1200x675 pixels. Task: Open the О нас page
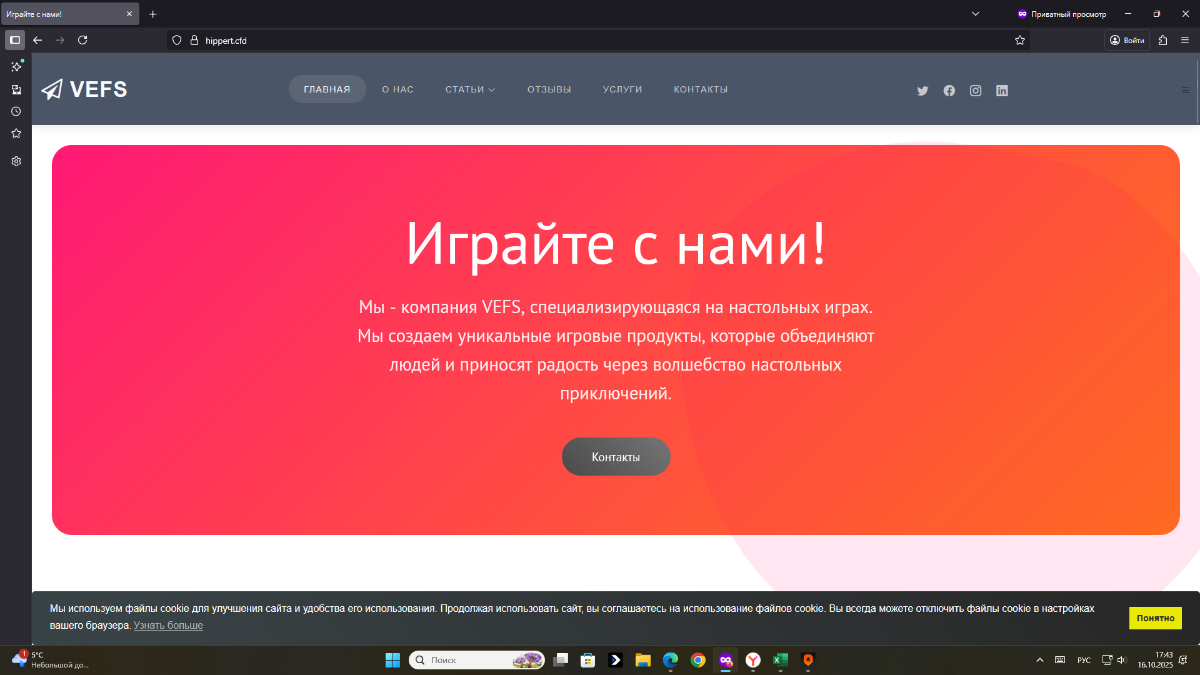(x=398, y=89)
